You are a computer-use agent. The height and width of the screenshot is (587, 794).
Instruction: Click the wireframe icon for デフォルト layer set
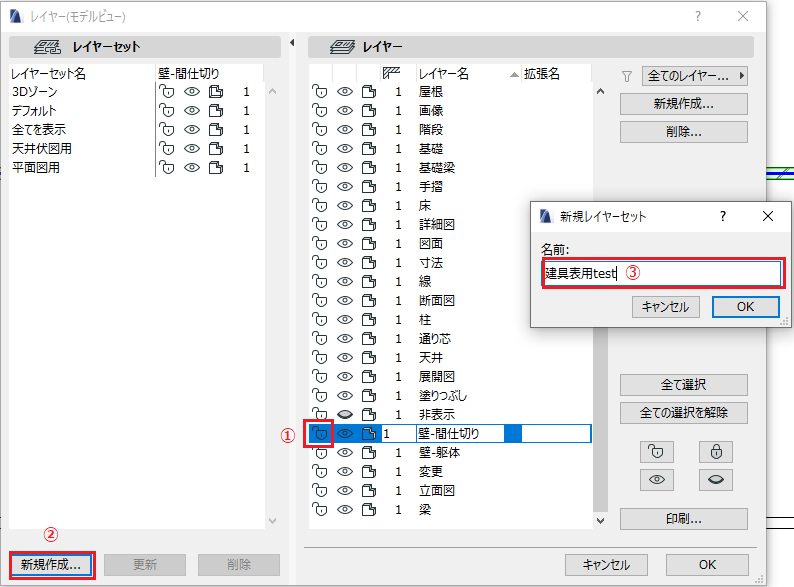tap(216, 110)
